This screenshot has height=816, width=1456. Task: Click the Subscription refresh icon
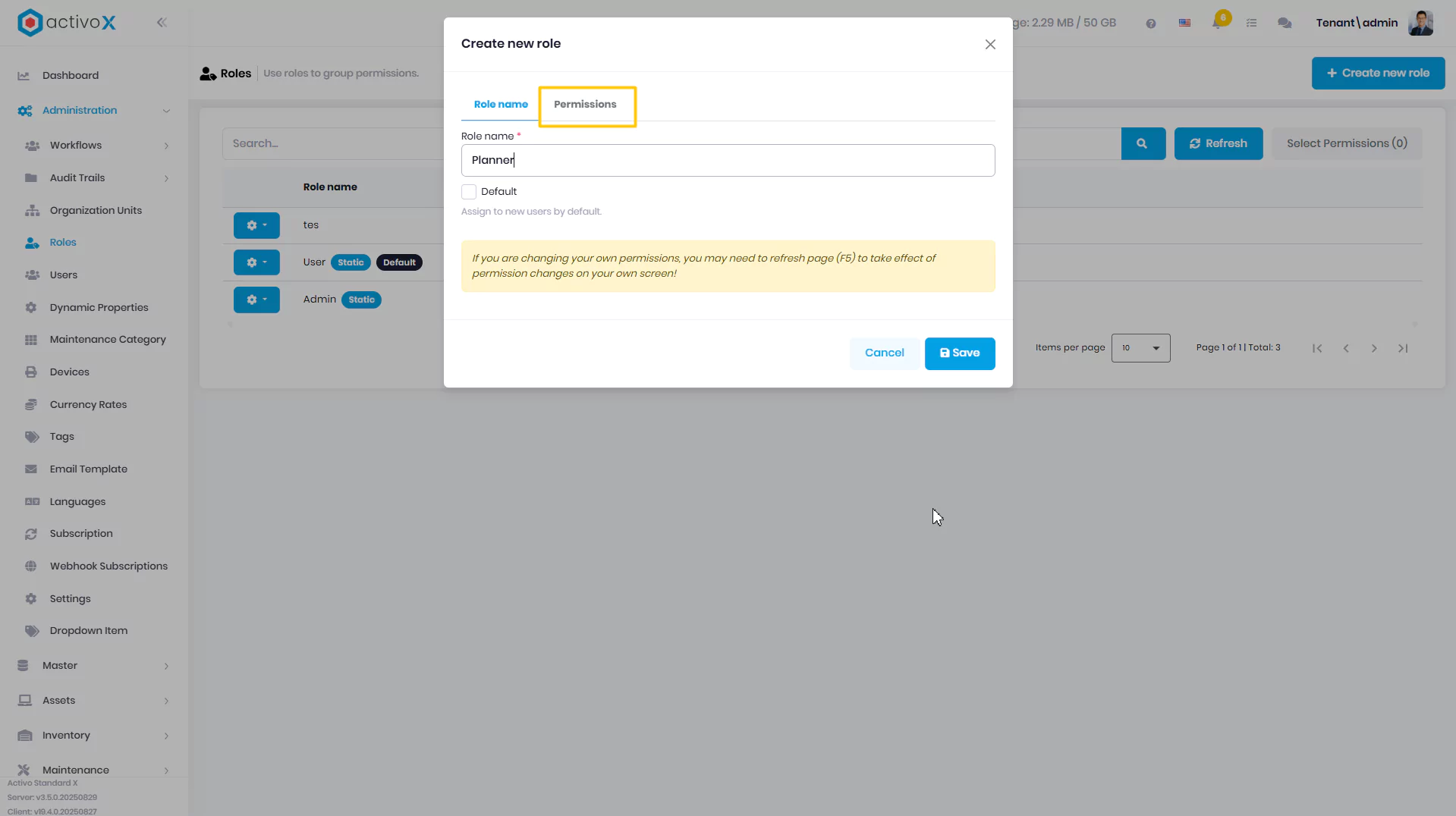pyautogui.click(x=31, y=534)
